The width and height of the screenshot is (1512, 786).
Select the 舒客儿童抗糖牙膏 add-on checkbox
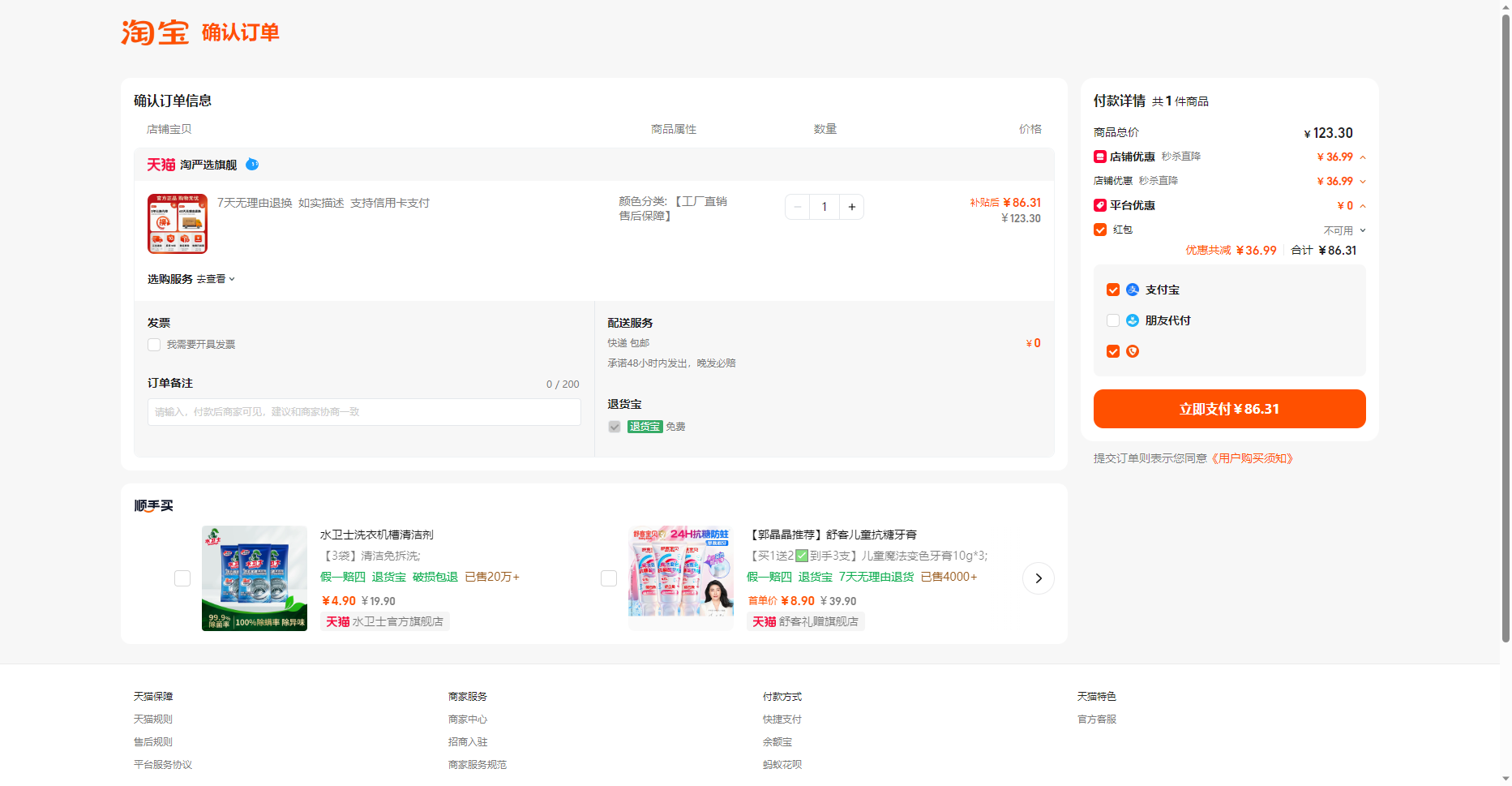tap(609, 578)
